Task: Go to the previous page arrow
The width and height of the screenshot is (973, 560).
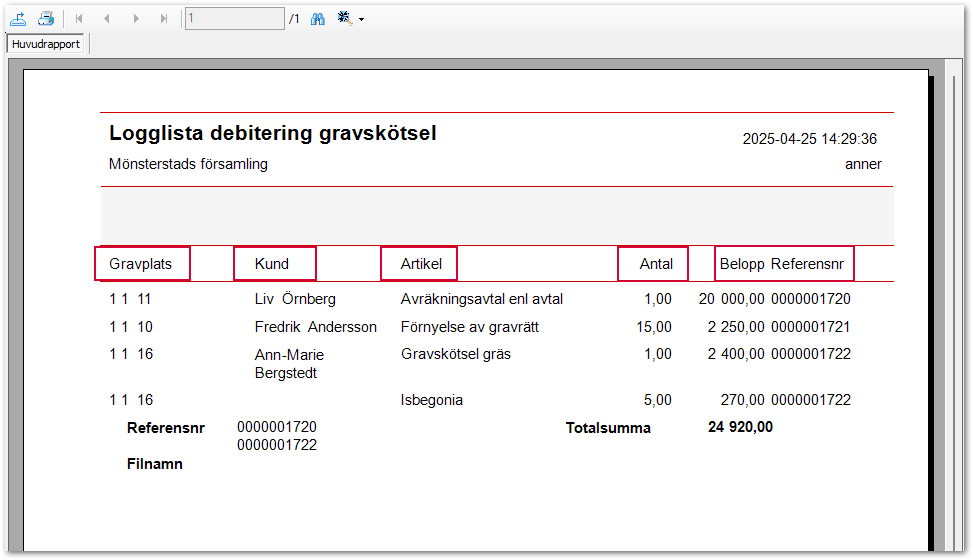Action: pos(107,19)
